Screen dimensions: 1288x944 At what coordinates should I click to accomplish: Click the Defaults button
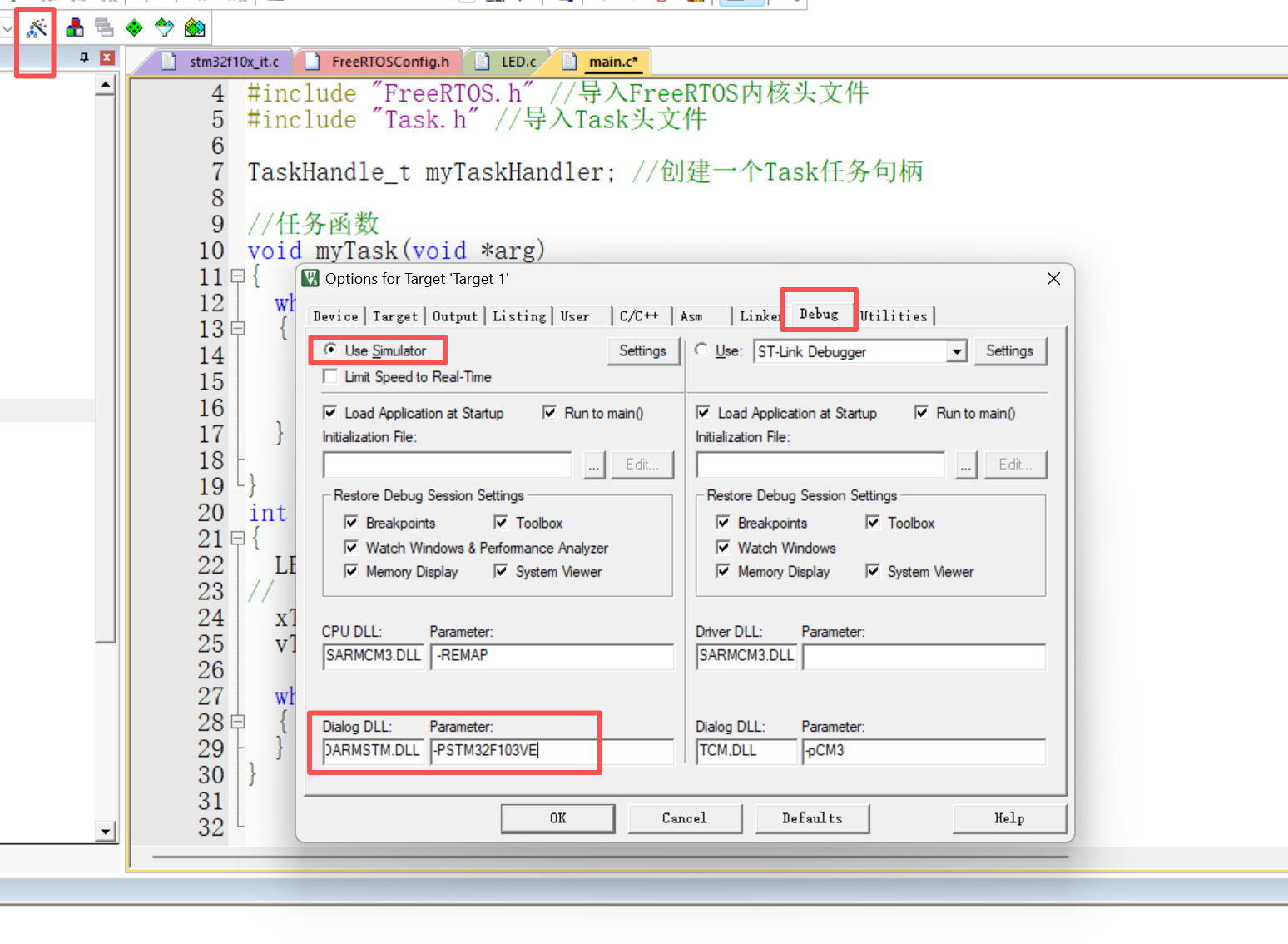point(811,818)
